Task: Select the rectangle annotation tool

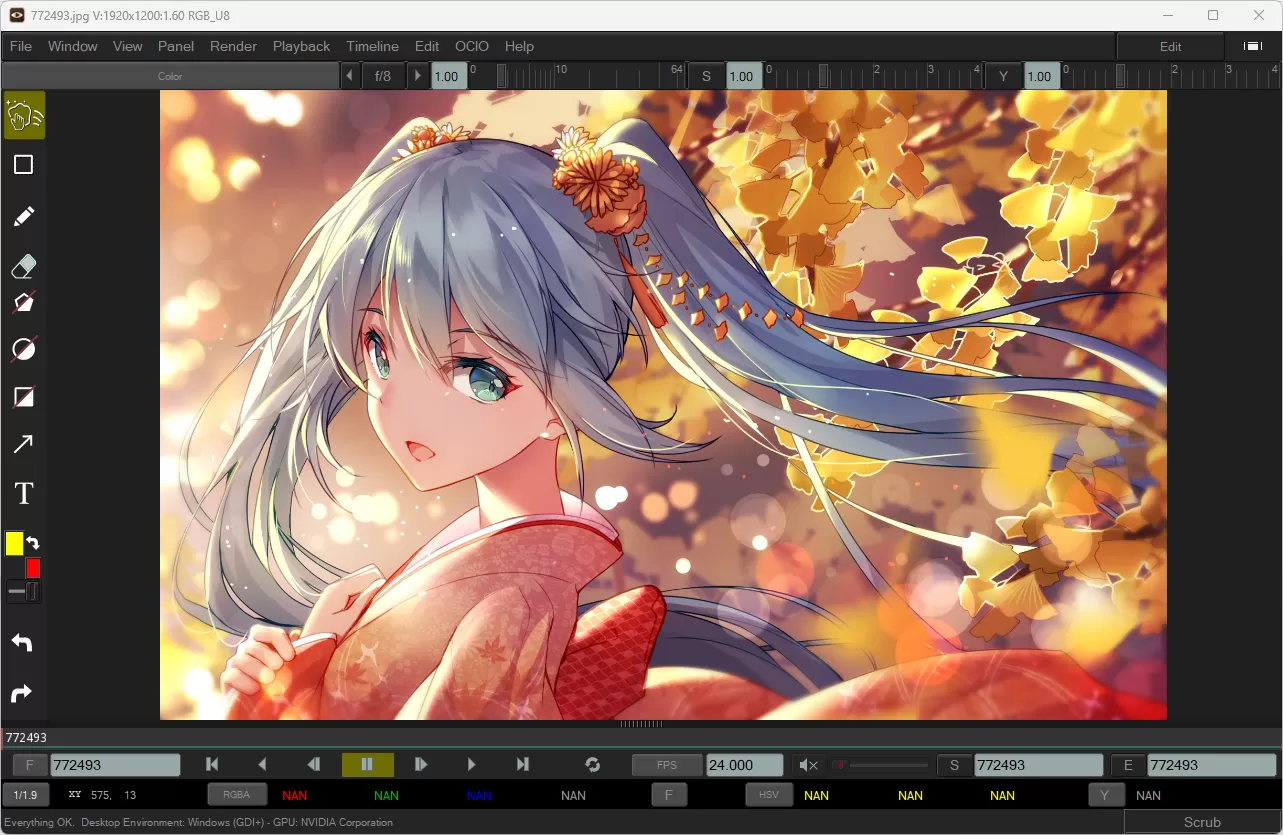Action: tap(23, 164)
